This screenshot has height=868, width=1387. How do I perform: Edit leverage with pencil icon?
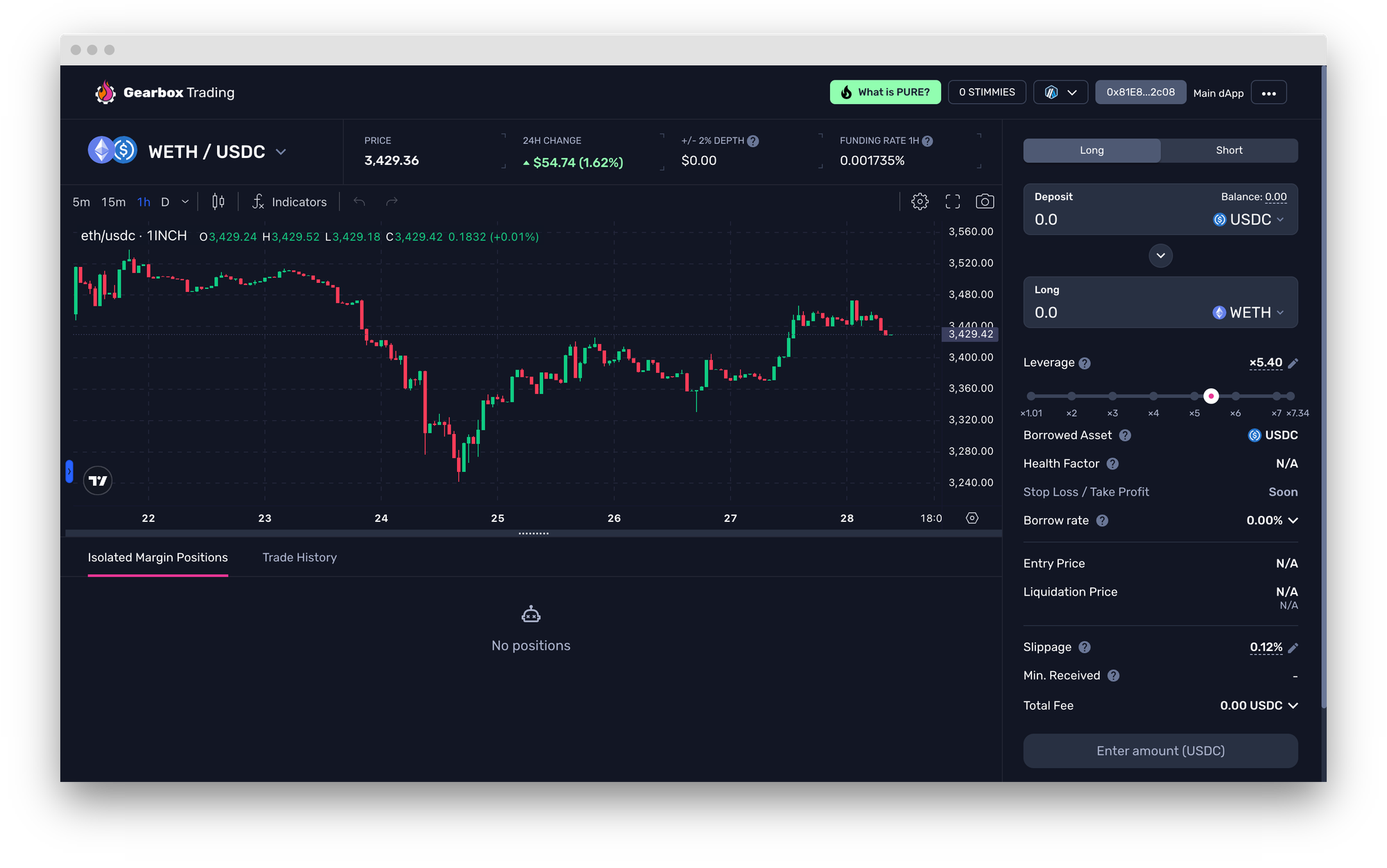click(1293, 363)
